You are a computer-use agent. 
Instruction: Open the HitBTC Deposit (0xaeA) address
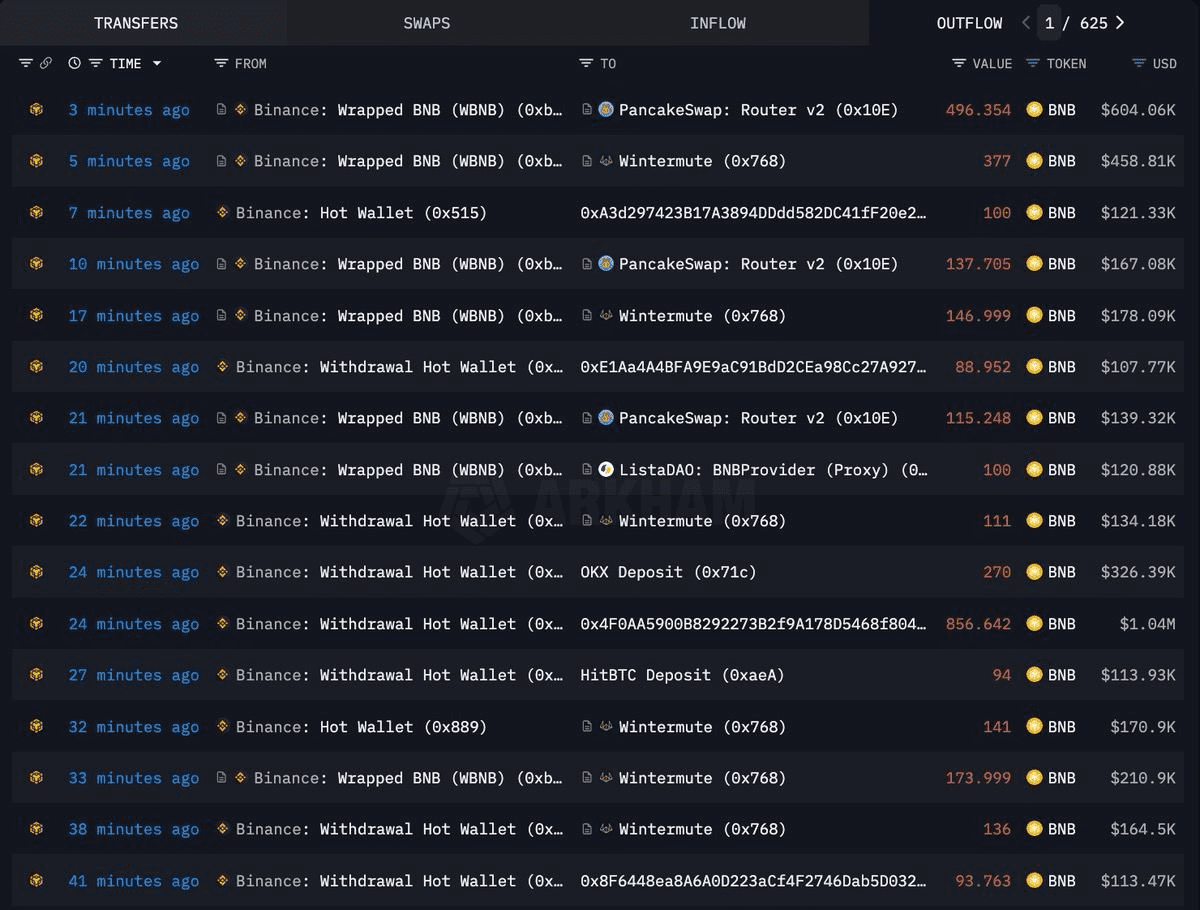click(x=682, y=675)
